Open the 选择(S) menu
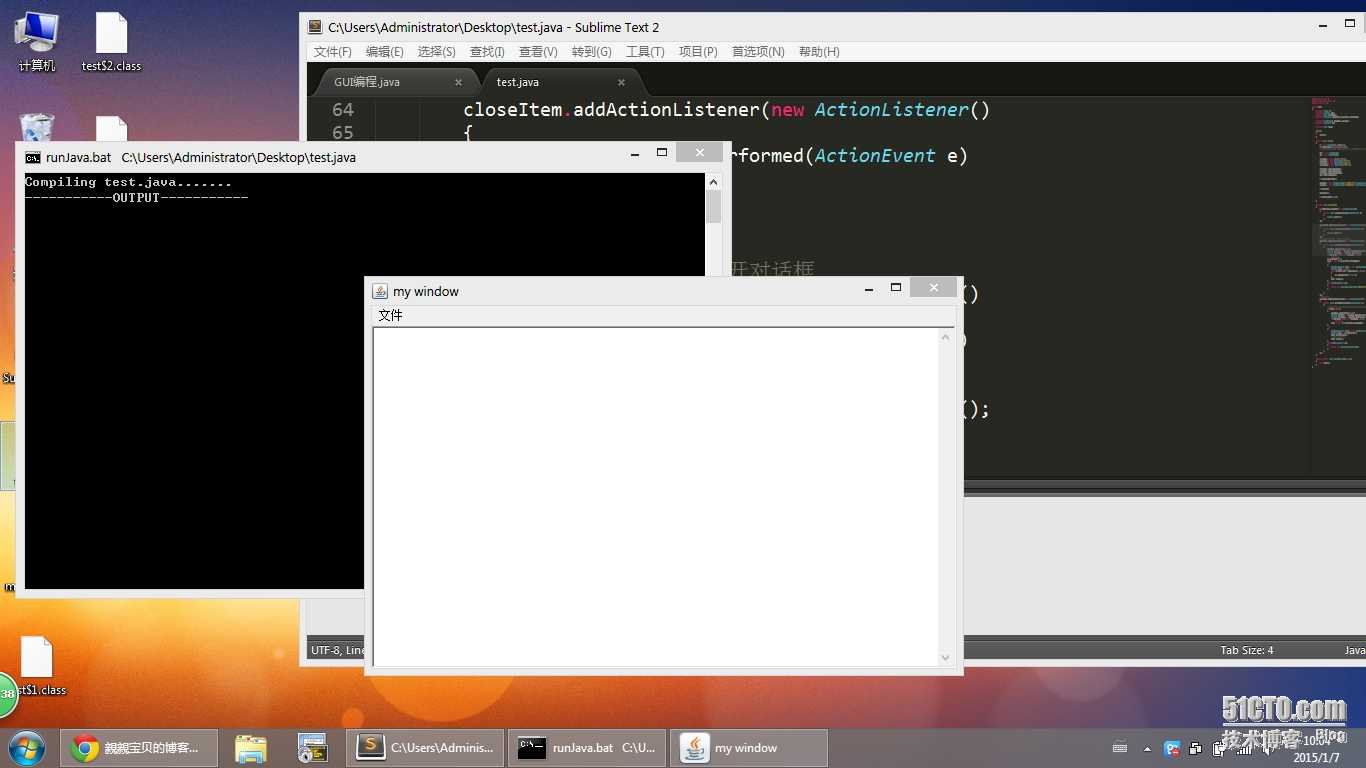The height and width of the screenshot is (768, 1366). (437, 52)
